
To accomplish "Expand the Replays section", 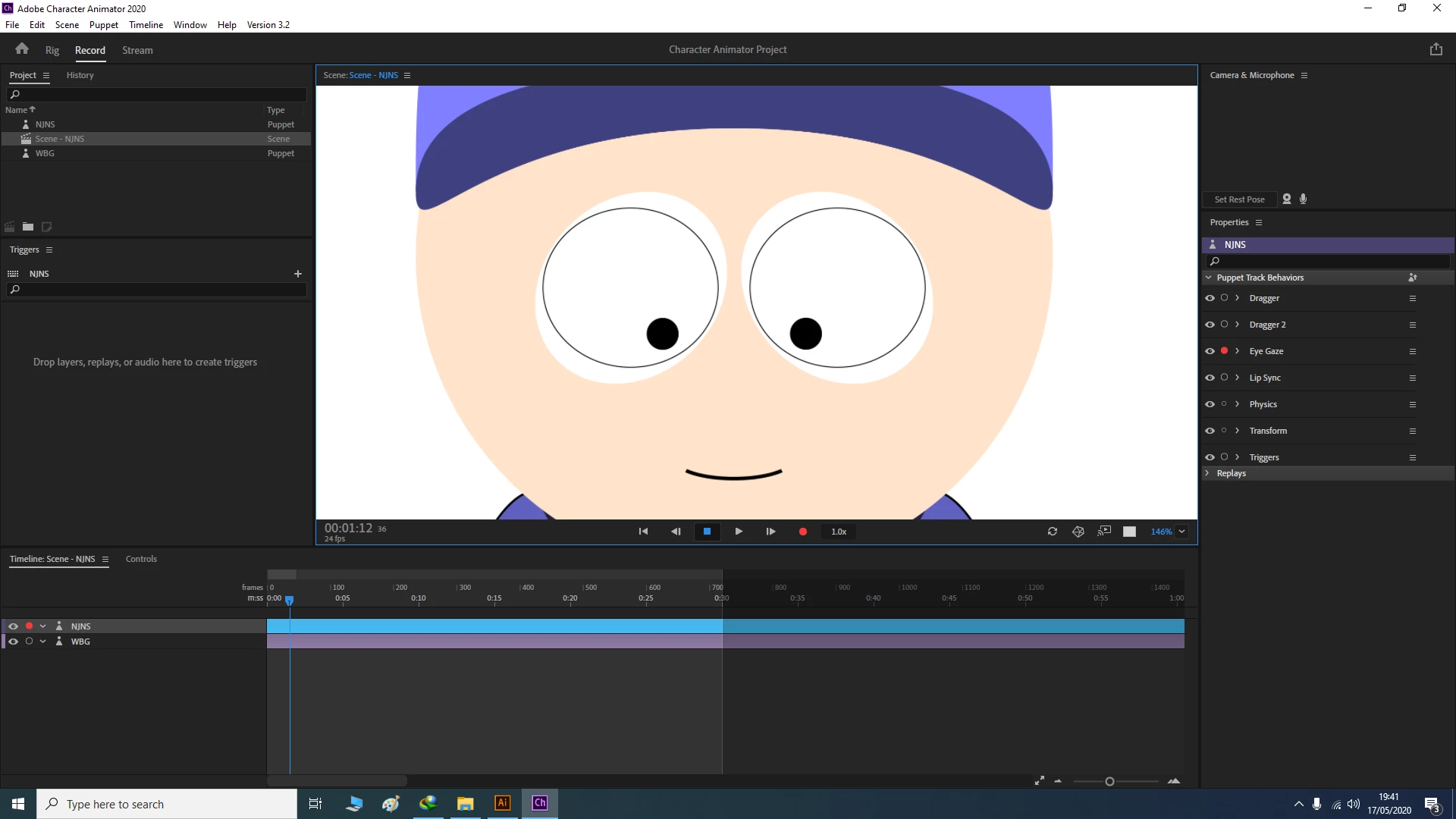I will [x=1207, y=473].
